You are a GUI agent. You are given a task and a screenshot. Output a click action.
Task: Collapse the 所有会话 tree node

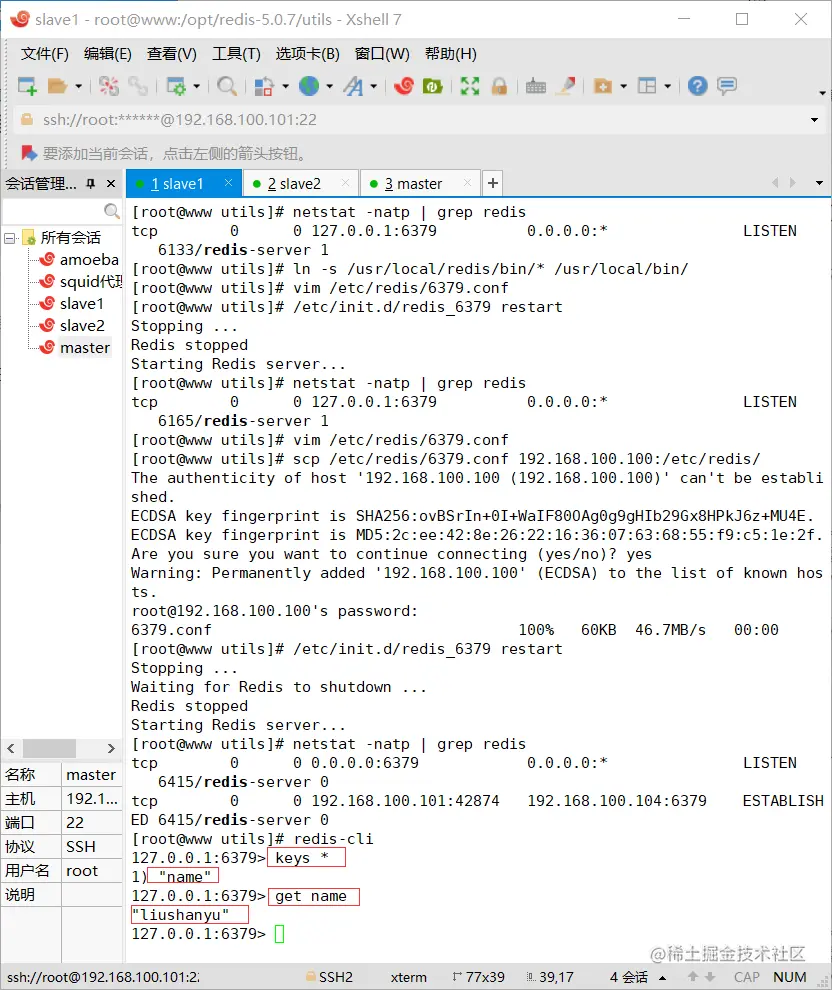(9, 238)
